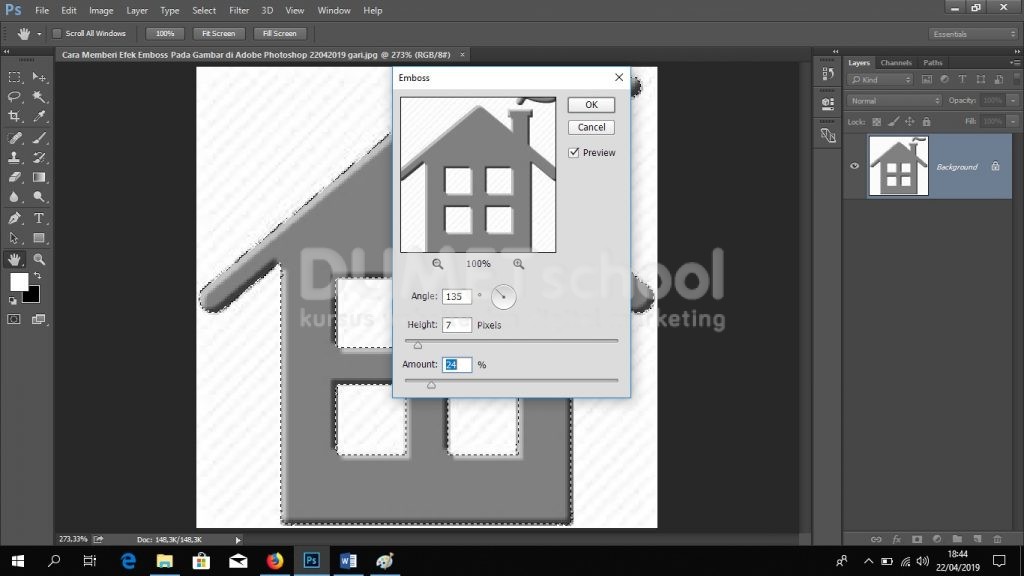The width and height of the screenshot is (1024, 576).
Task: Hide the Background layer visibility eye
Action: (x=854, y=166)
